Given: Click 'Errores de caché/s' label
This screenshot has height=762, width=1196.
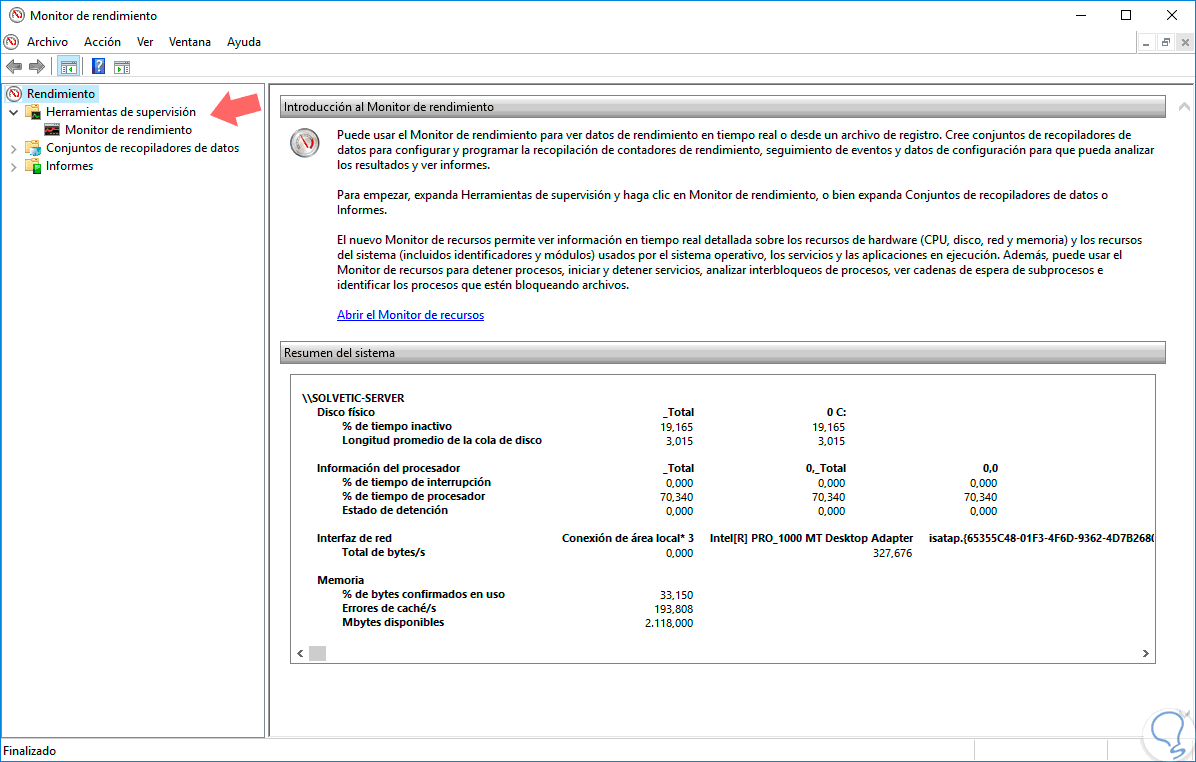Looking at the screenshot, I should (389, 609).
